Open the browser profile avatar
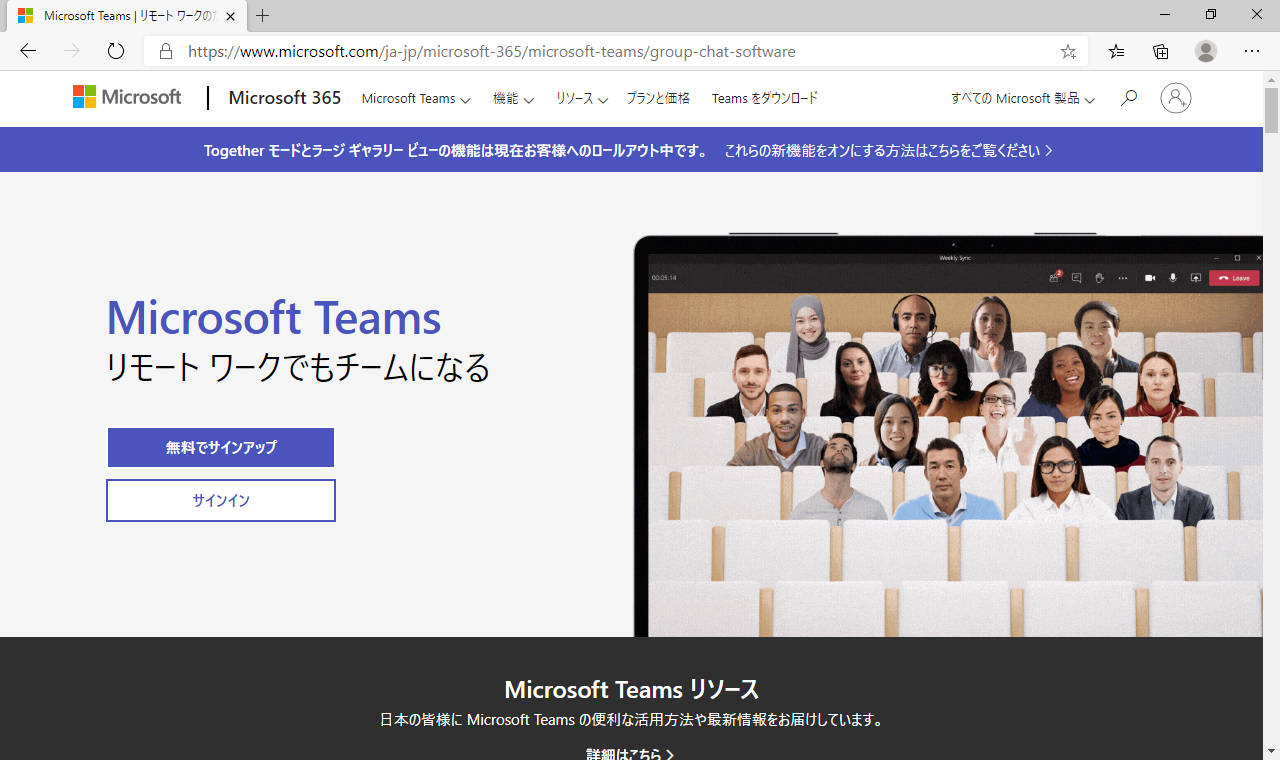Viewport: 1280px width, 760px height. 1206,52
